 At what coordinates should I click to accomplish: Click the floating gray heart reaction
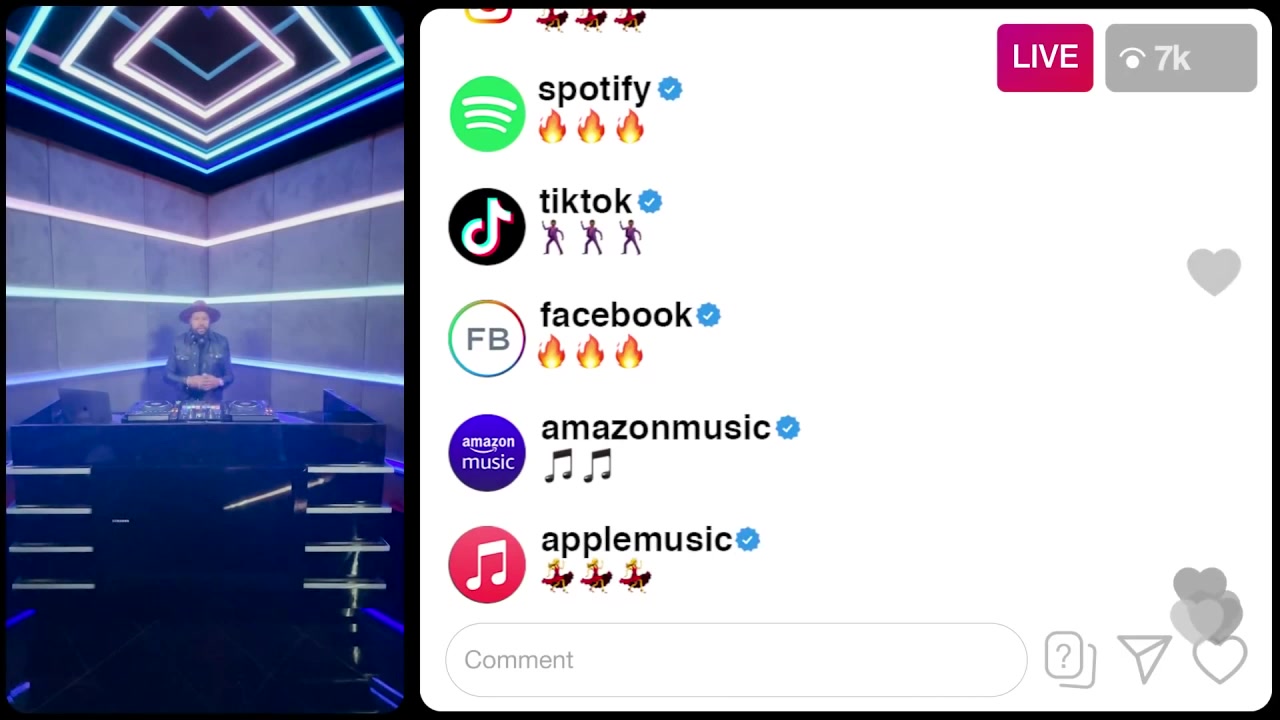pyautogui.click(x=1214, y=272)
